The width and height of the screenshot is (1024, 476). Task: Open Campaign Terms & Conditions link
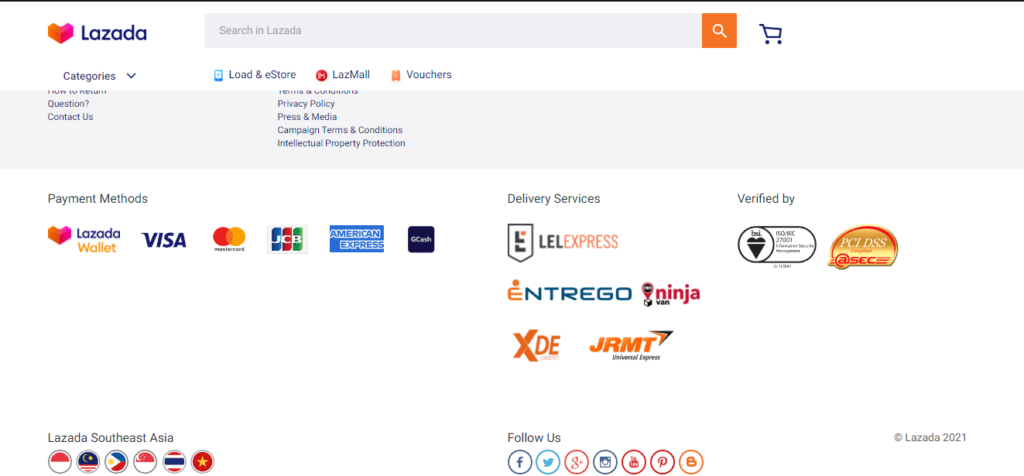[340, 130]
